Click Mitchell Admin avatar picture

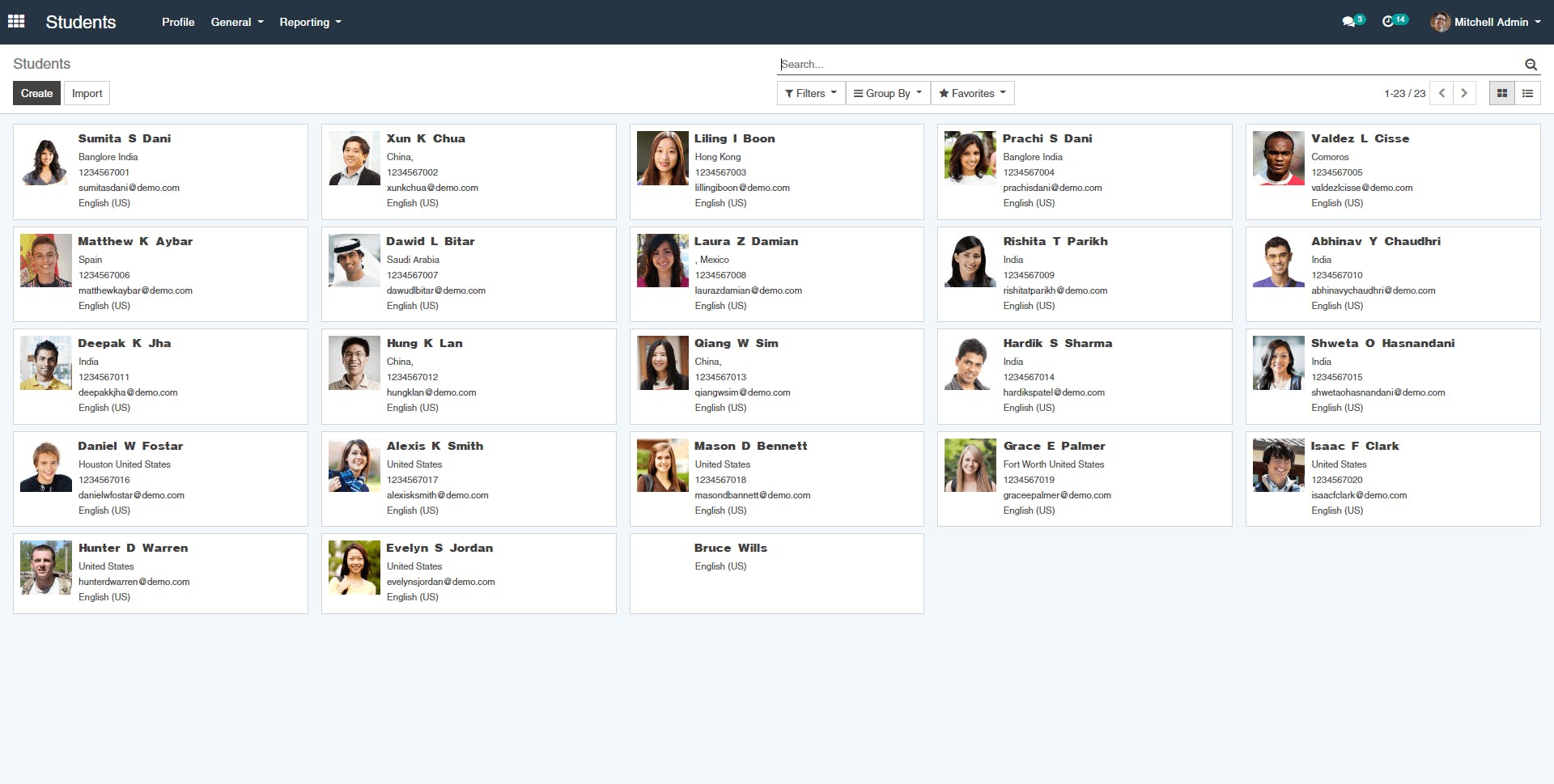point(1441,22)
